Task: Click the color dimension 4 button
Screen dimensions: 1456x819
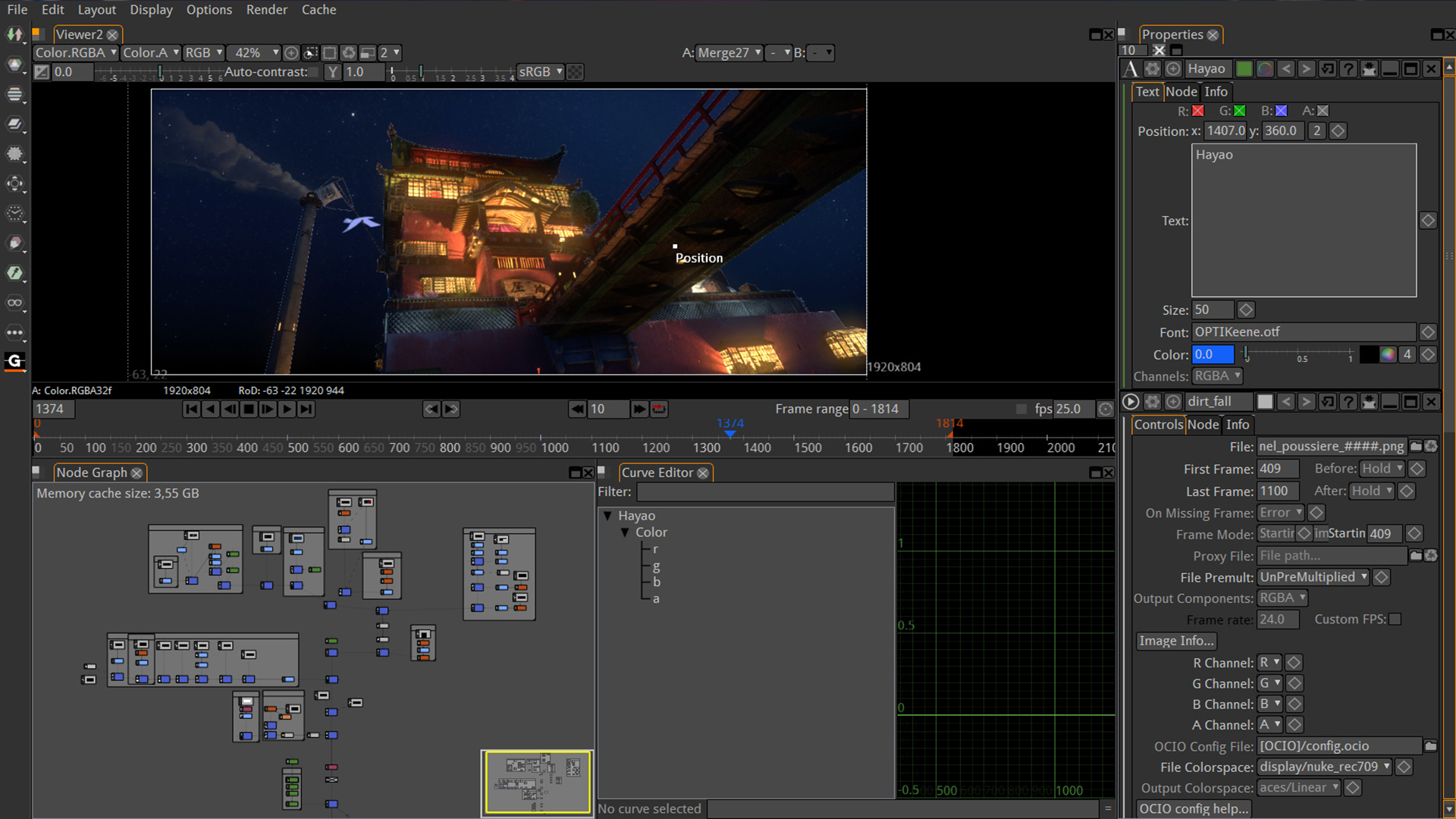Action: click(x=1407, y=355)
